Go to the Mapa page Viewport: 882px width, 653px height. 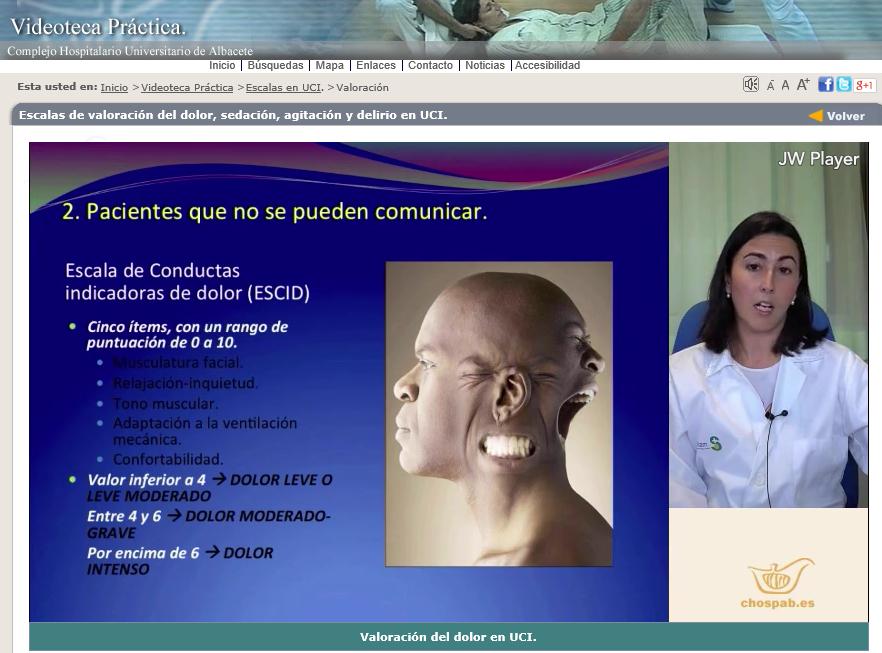point(329,66)
